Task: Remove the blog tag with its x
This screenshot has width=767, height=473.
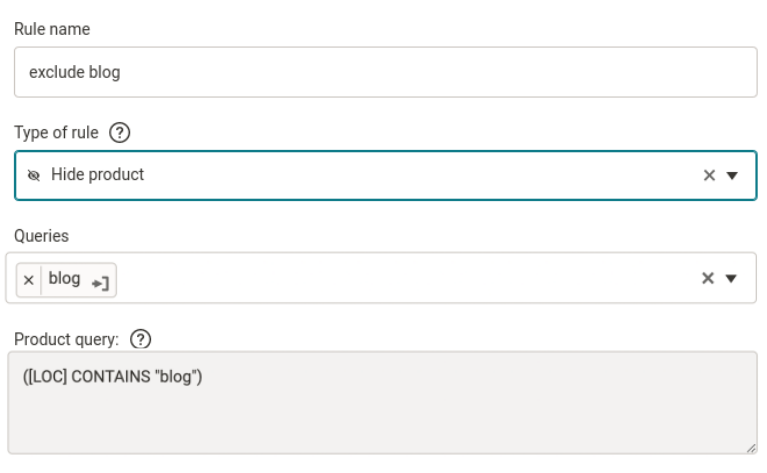Action: [x=28, y=280]
